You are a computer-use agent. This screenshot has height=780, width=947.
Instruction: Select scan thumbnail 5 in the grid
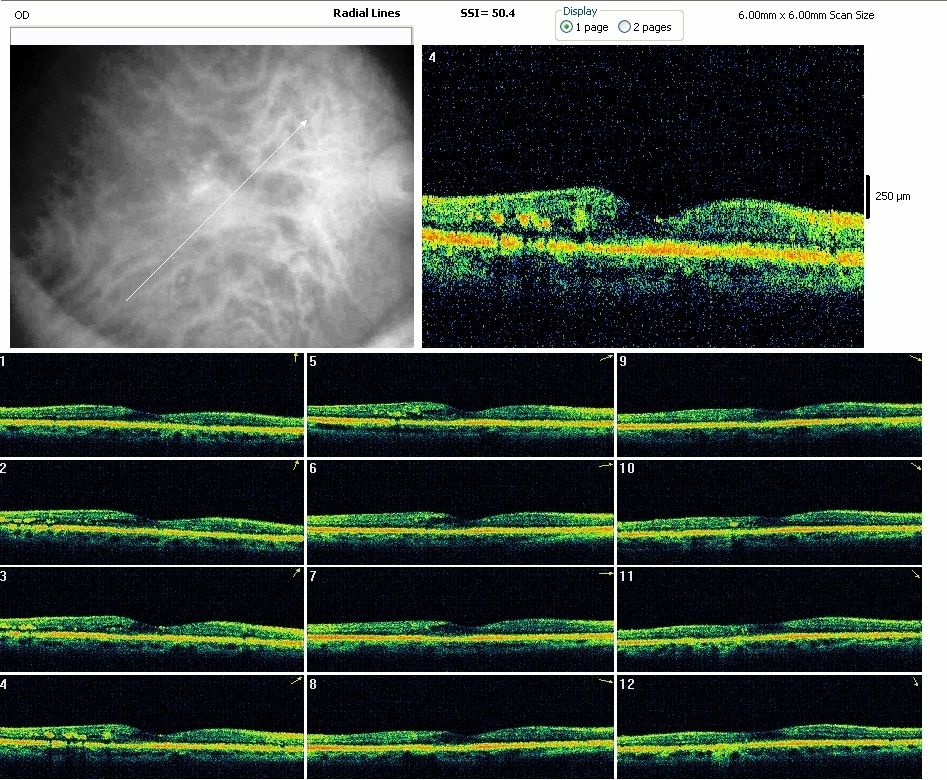(460, 404)
